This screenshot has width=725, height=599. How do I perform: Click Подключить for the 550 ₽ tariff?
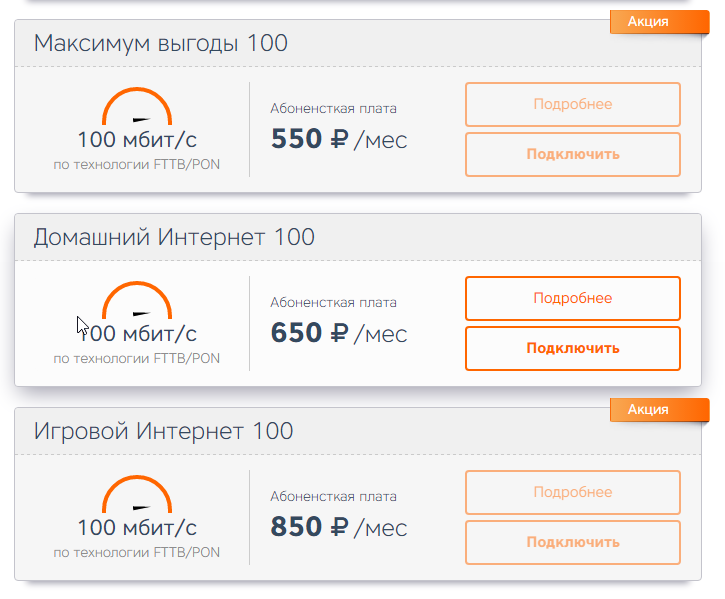[x=573, y=154]
